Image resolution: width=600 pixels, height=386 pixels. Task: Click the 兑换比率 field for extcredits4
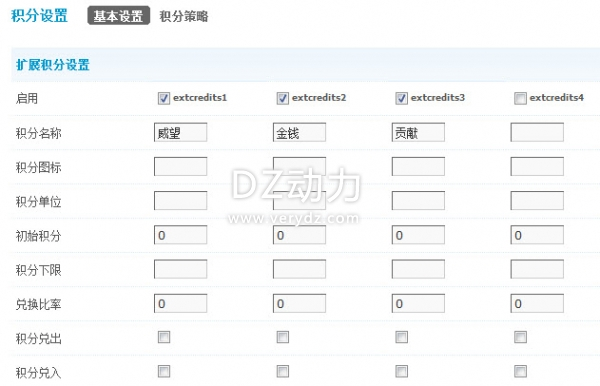tap(537, 303)
